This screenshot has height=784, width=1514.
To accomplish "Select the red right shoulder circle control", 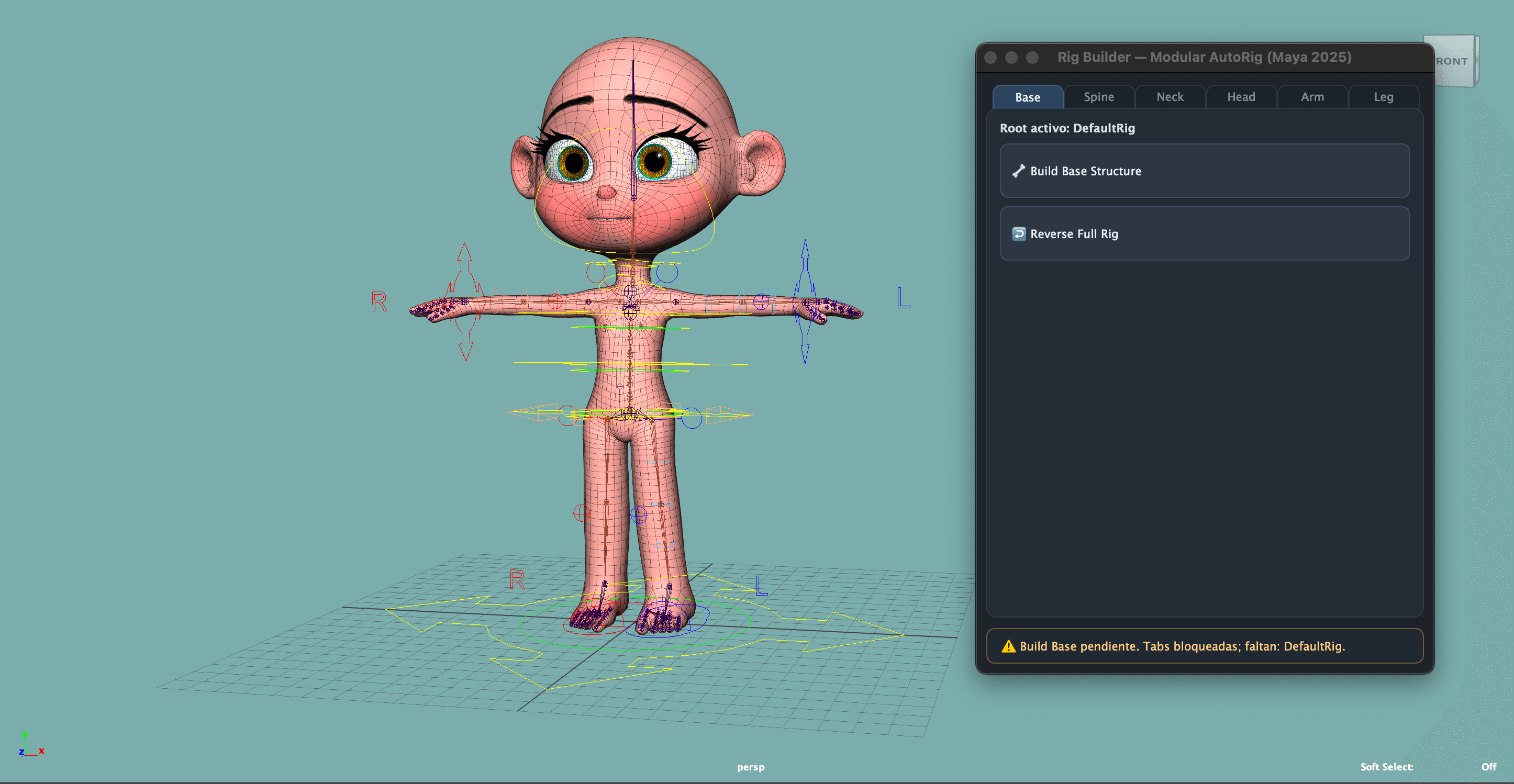I will tap(595, 273).
